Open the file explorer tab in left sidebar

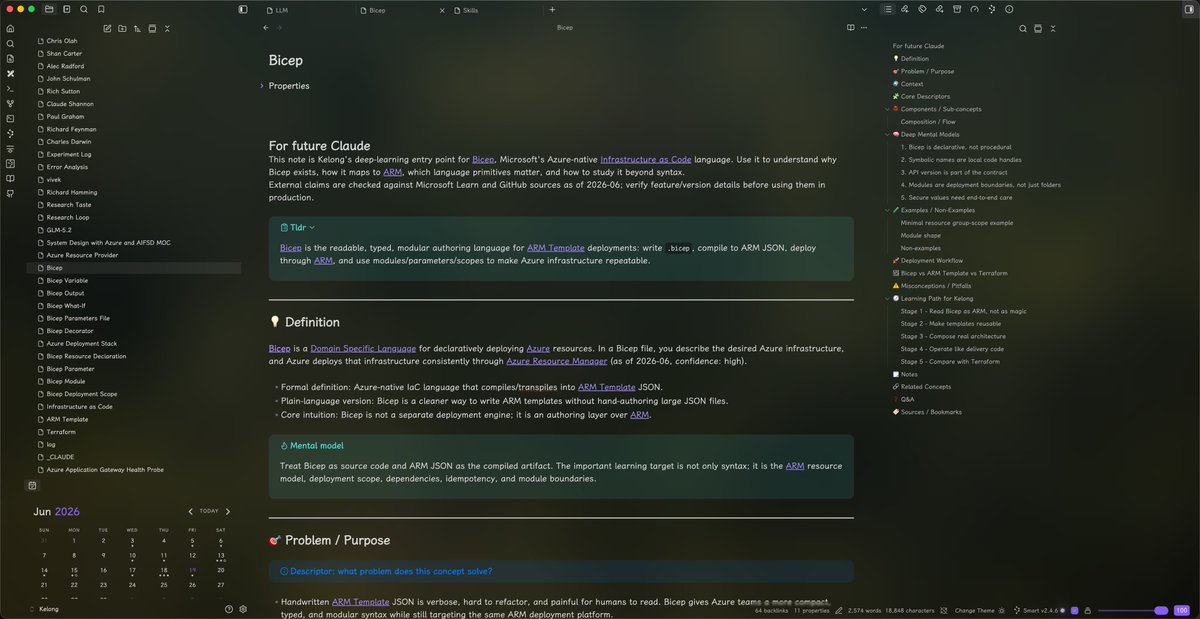click(49, 9)
